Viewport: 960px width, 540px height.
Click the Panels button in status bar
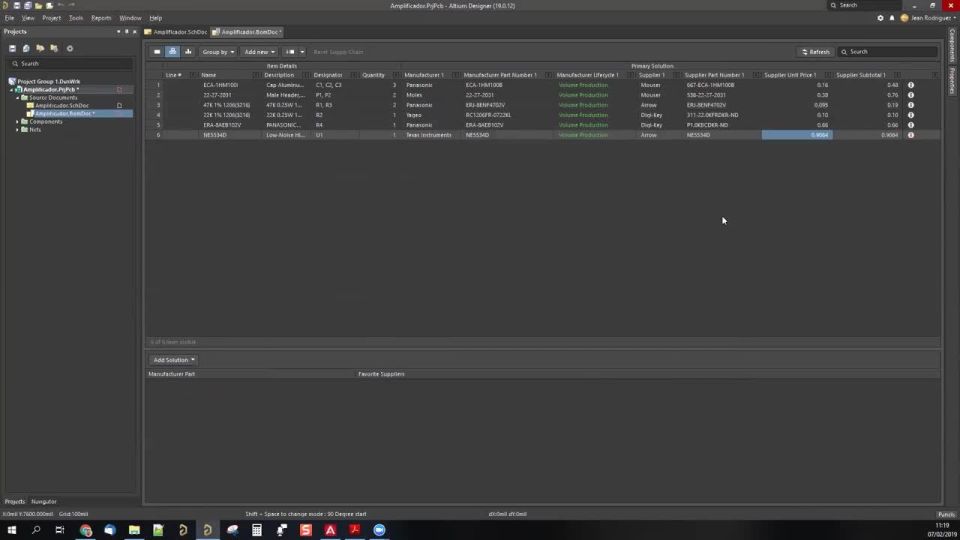946,514
